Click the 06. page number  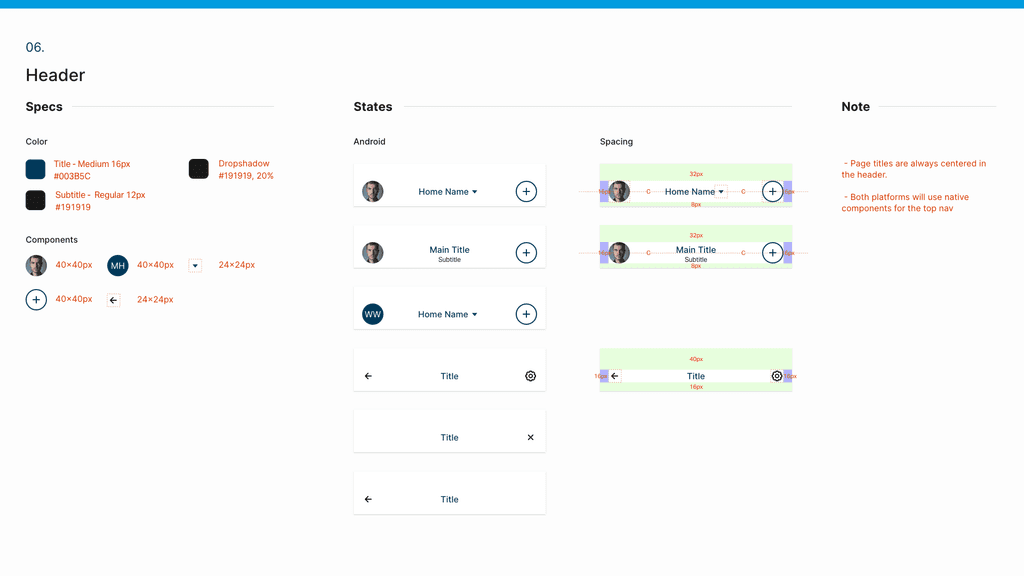(x=35, y=47)
